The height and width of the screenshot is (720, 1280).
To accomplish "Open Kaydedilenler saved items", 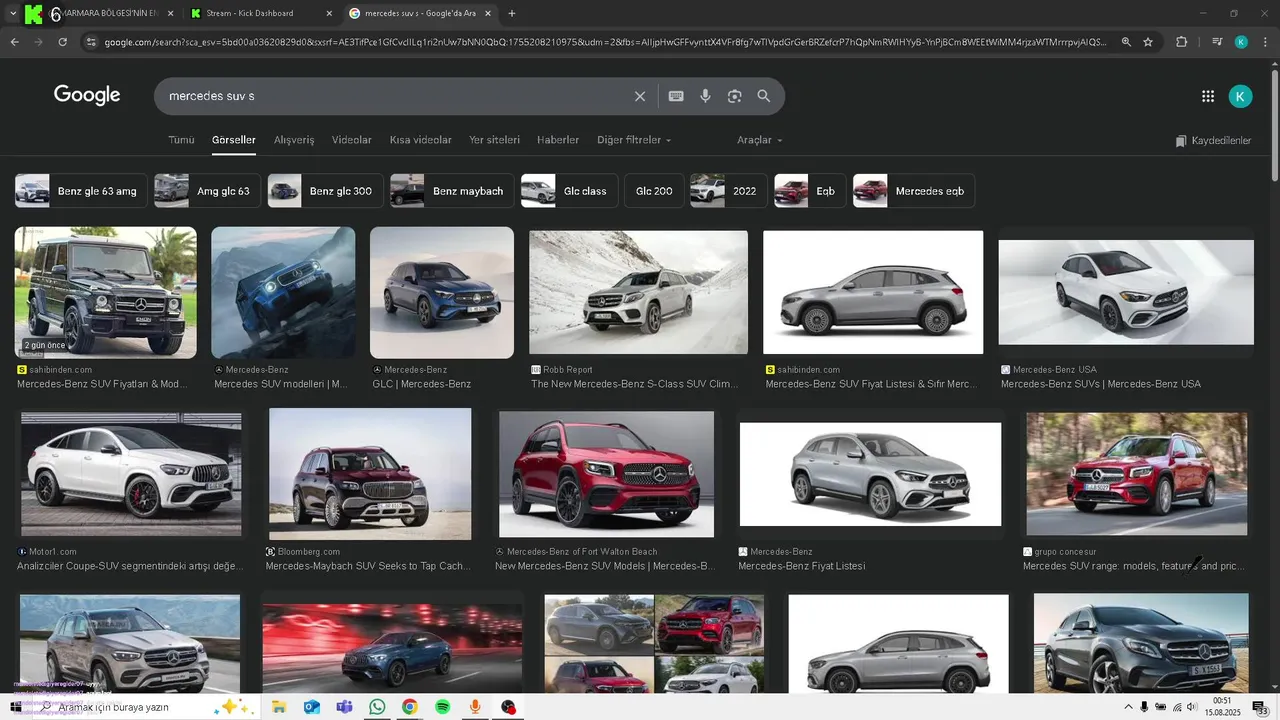I will 1213,141.
